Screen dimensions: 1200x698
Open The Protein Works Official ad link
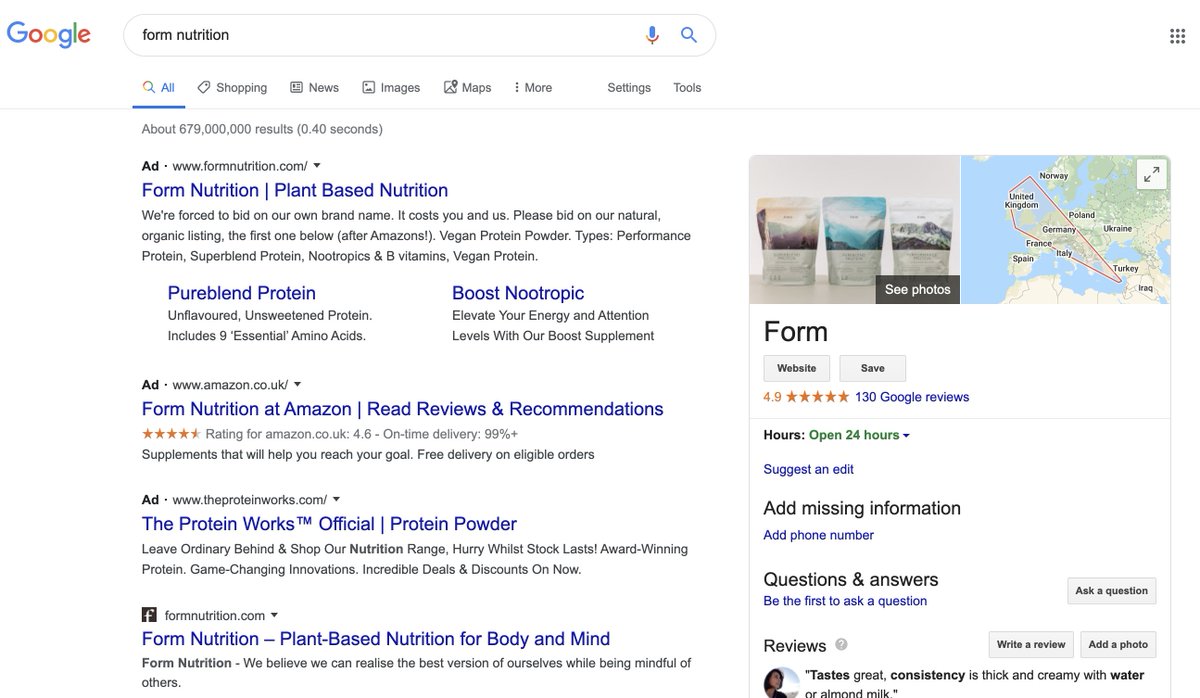[329, 524]
